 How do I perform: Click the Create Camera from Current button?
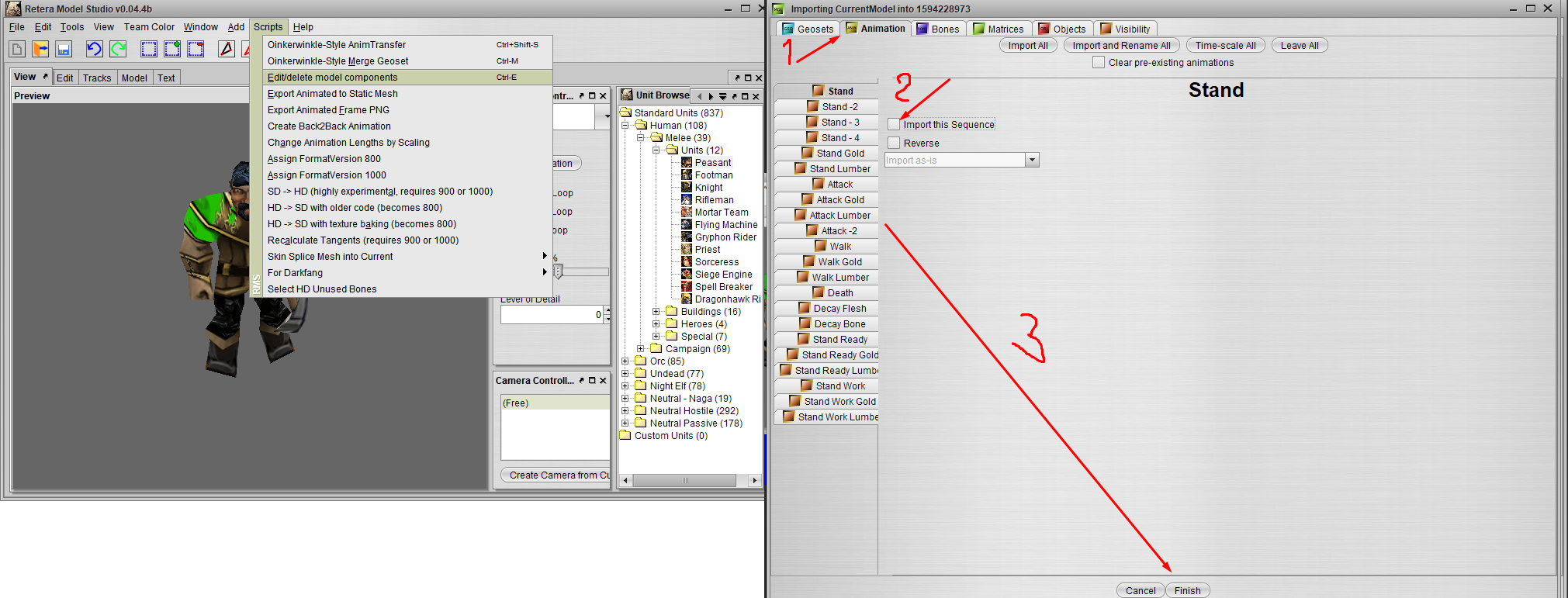click(x=556, y=475)
